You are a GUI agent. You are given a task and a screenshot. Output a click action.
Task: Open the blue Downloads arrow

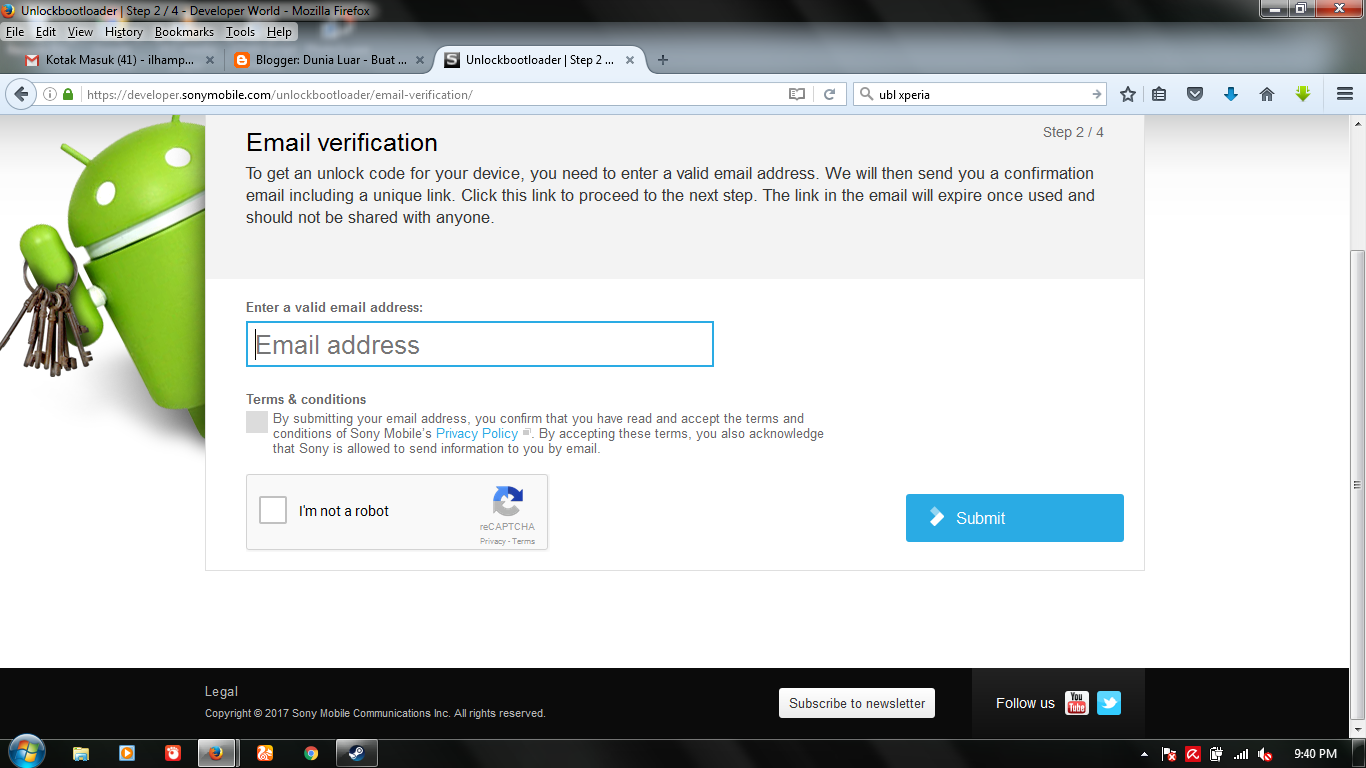[1231, 94]
